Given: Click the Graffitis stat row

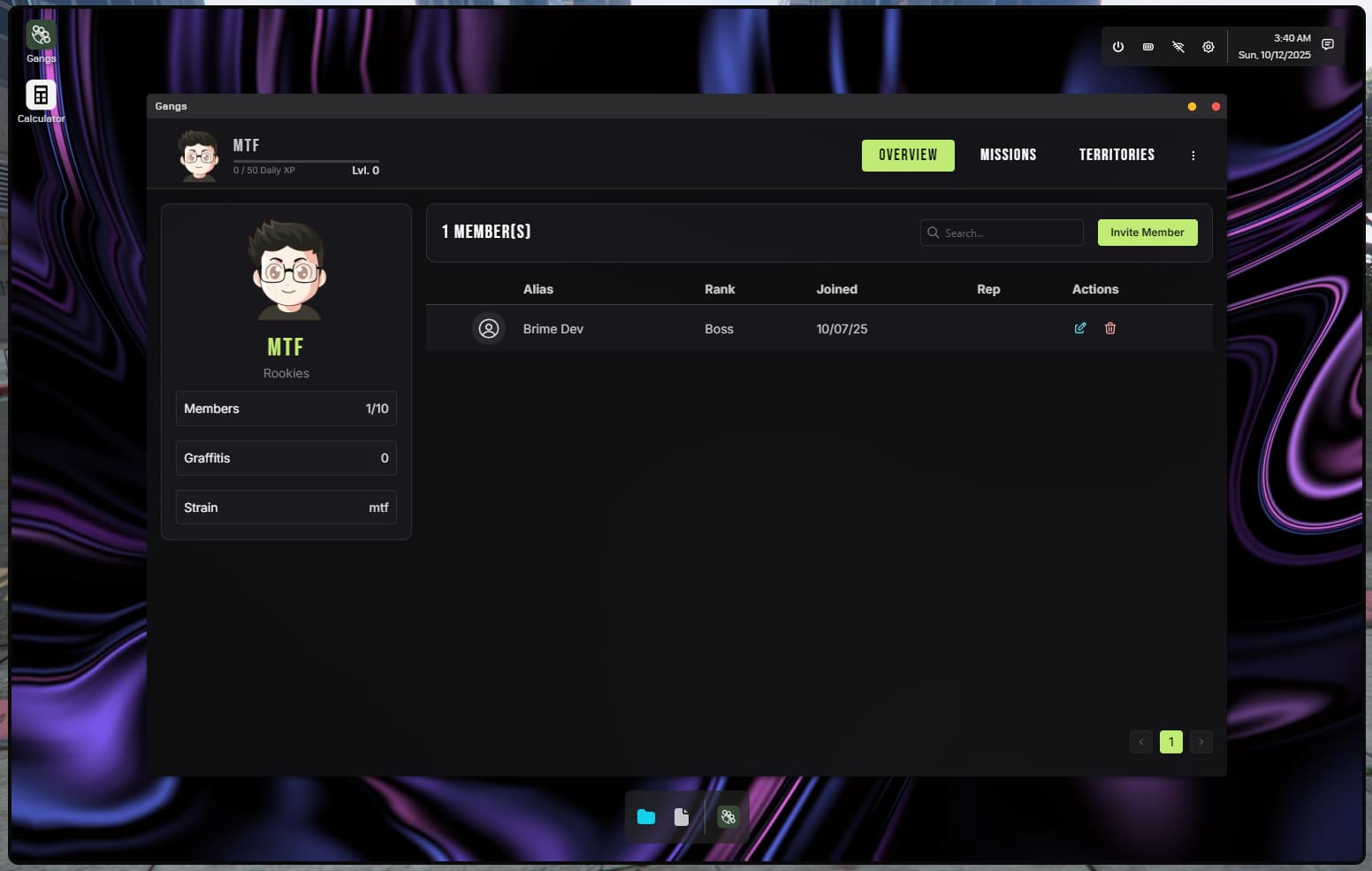Looking at the screenshot, I should (286, 458).
